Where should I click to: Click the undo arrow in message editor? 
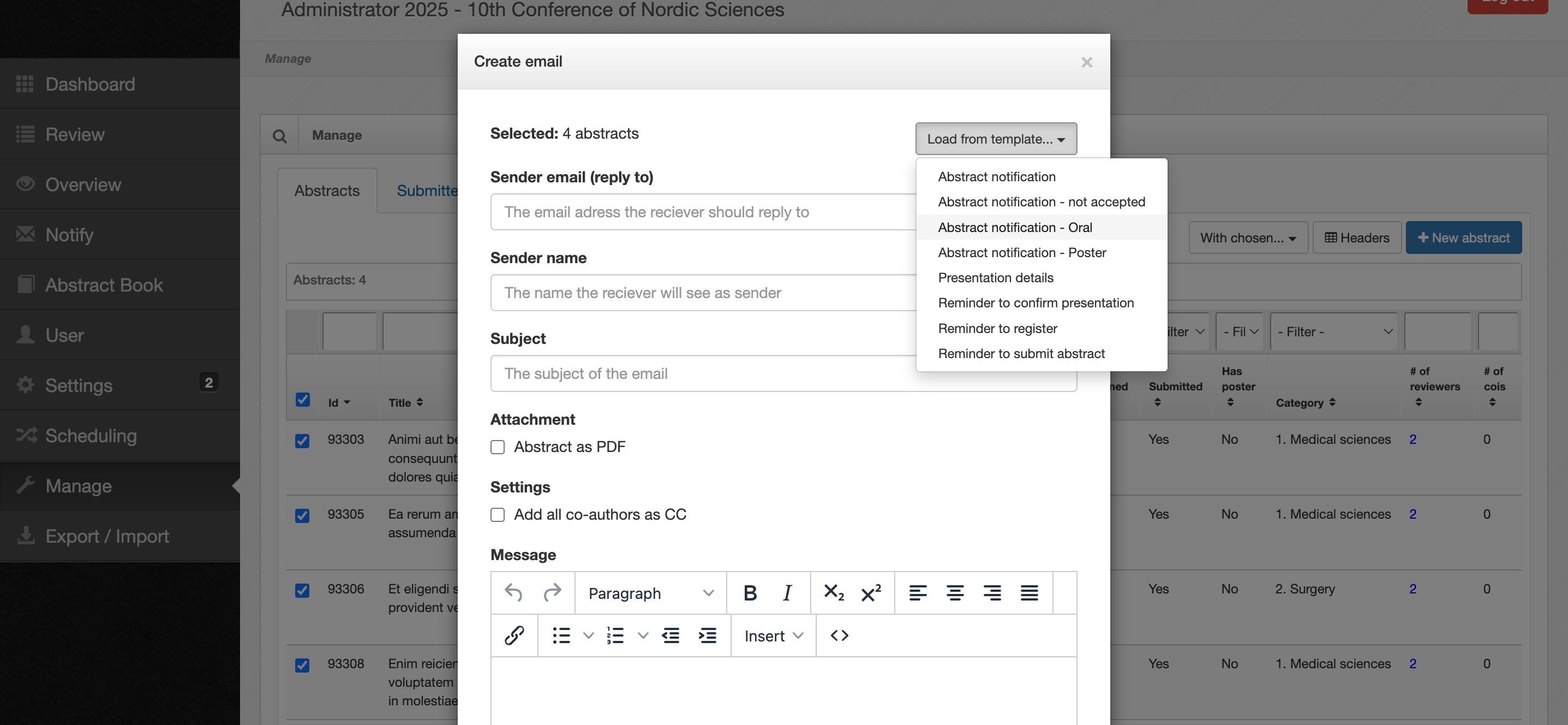tap(513, 593)
